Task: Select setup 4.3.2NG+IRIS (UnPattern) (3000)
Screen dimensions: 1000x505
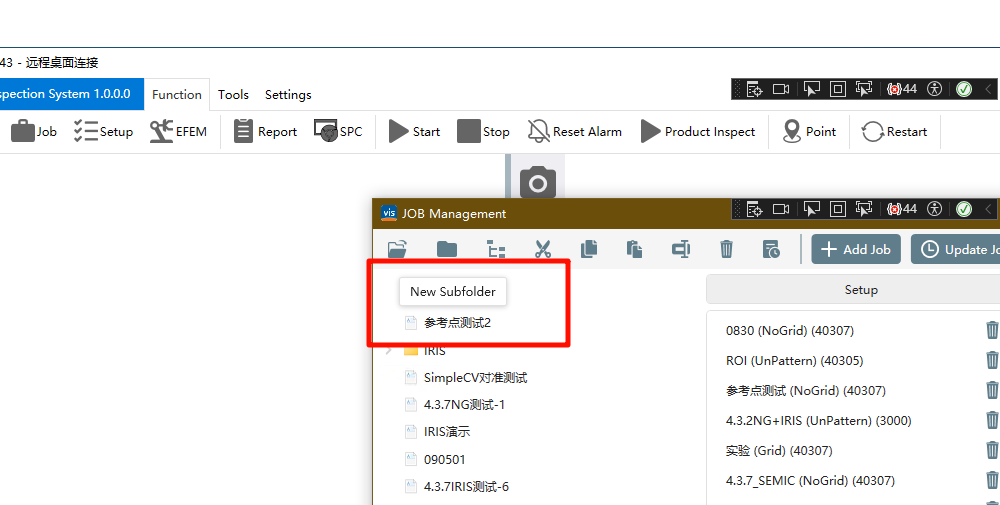Action: [819, 421]
